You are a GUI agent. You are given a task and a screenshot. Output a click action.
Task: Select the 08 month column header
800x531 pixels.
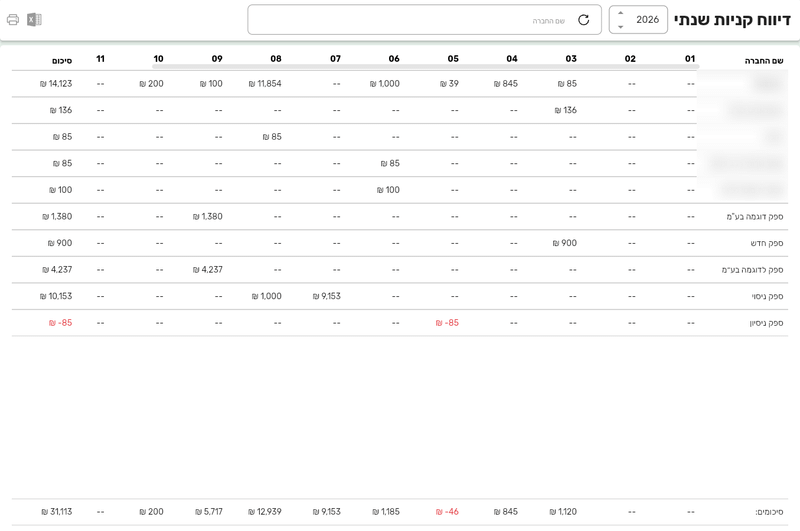[276, 59]
